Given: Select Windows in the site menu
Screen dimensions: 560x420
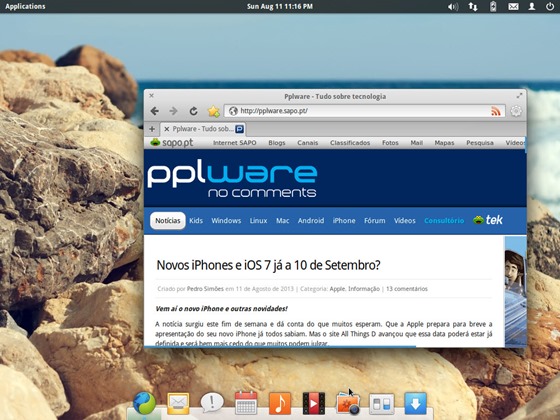Looking at the screenshot, I should click(226, 221).
